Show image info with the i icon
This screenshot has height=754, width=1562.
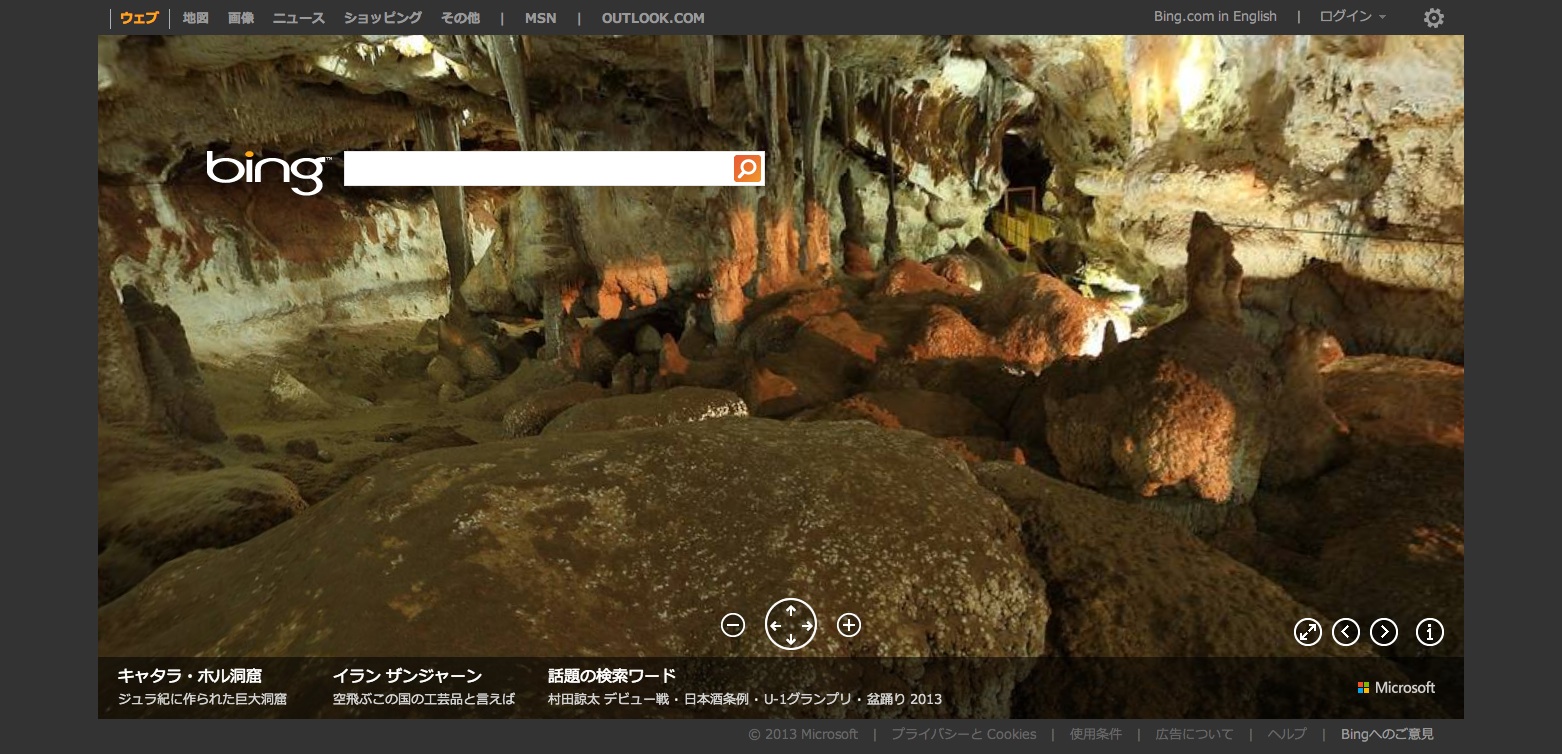(x=1430, y=632)
